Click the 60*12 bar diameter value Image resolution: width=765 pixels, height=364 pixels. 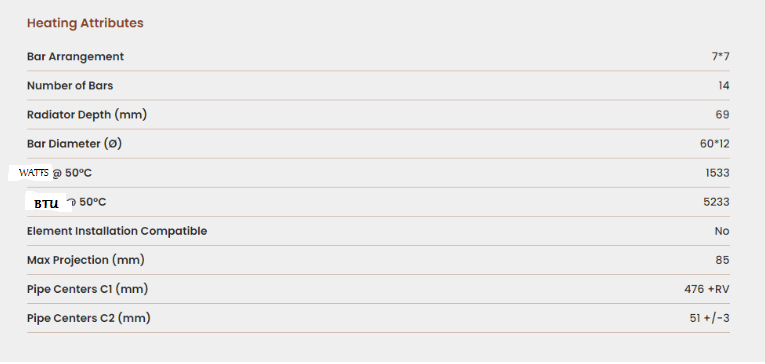[x=715, y=144]
